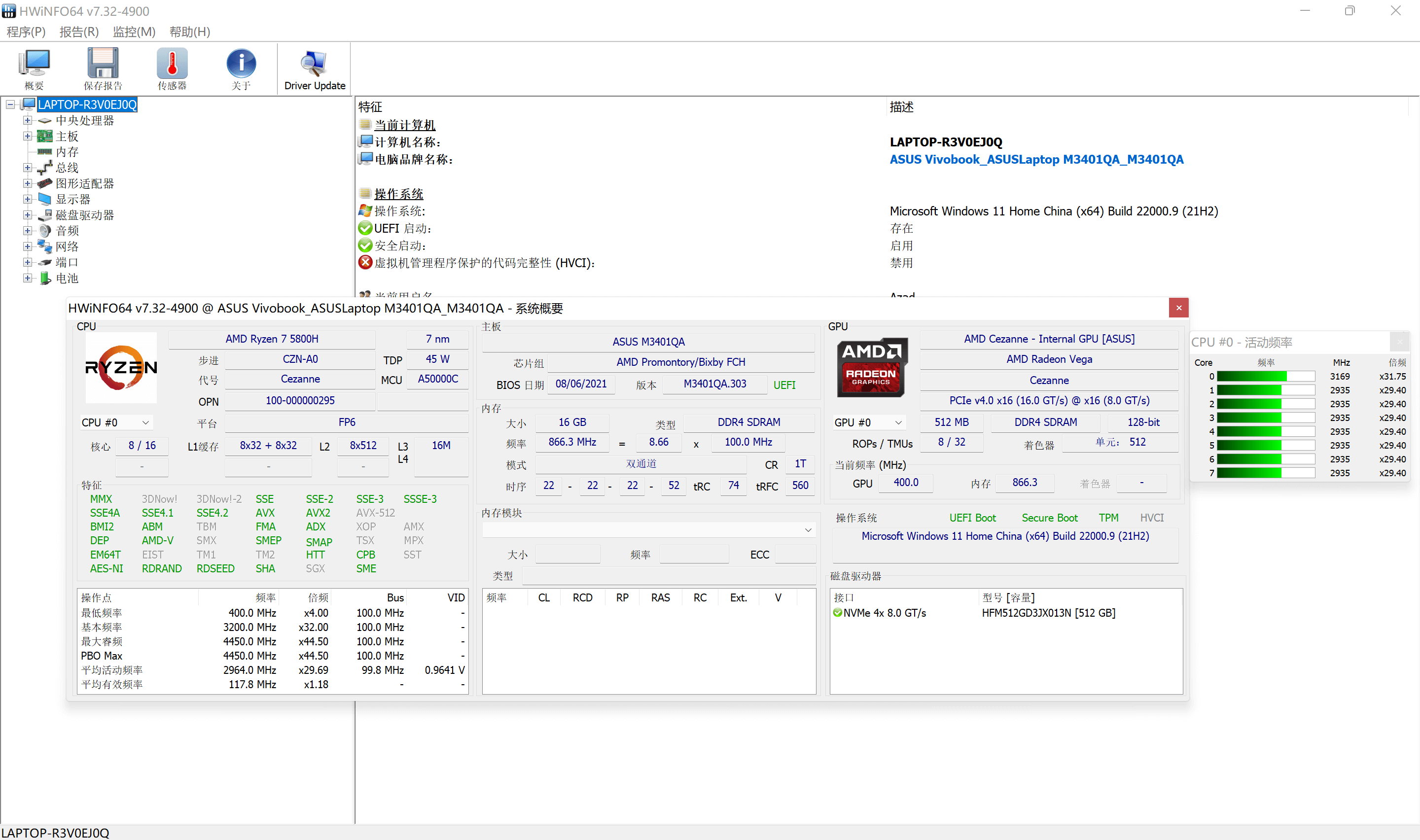Click Core 4 frequency bar
The height and width of the screenshot is (840, 1420).
[x=1266, y=431]
